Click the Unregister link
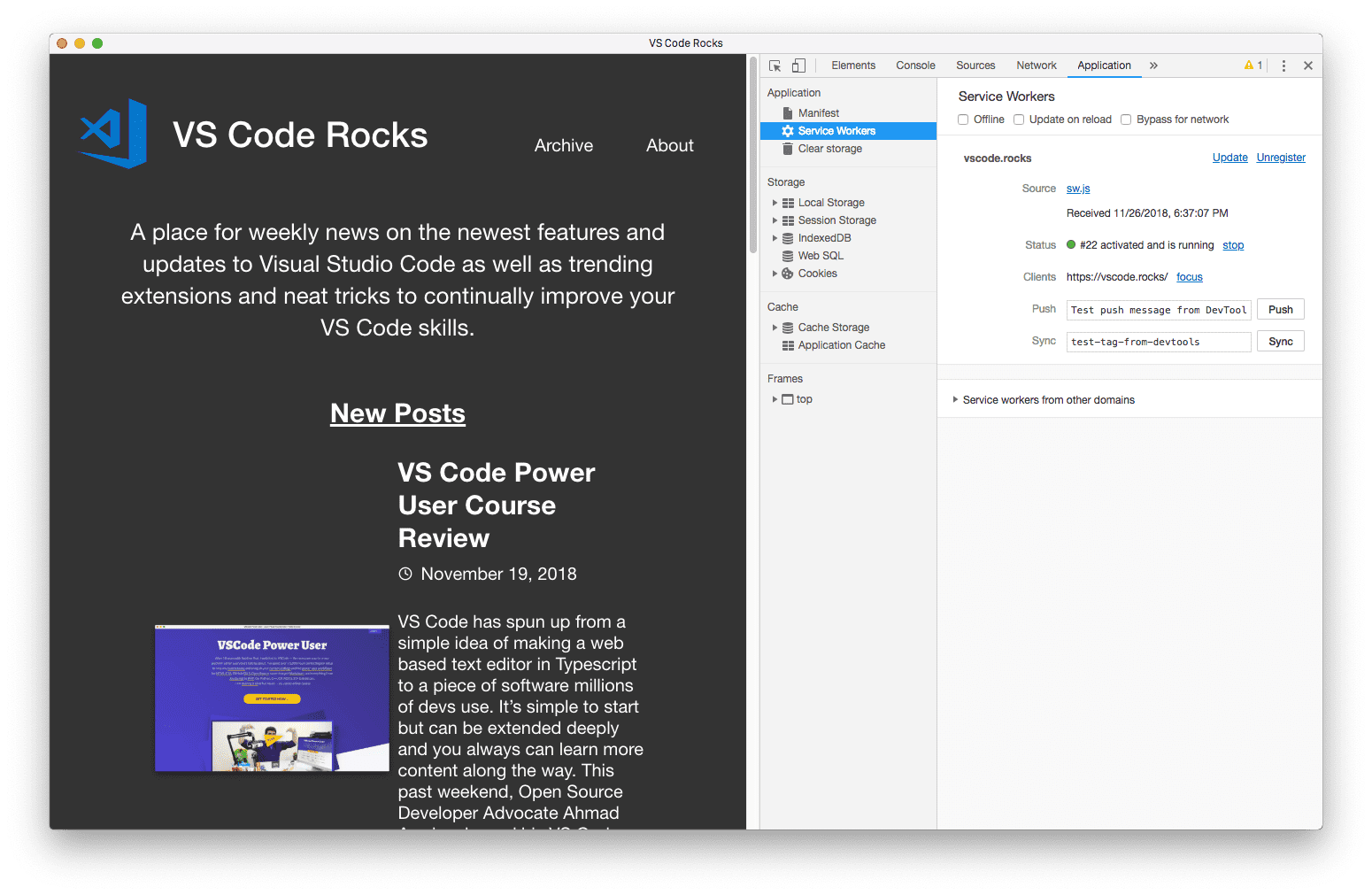The width and height of the screenshot is (1372, 895). (x=1280, y=158)
